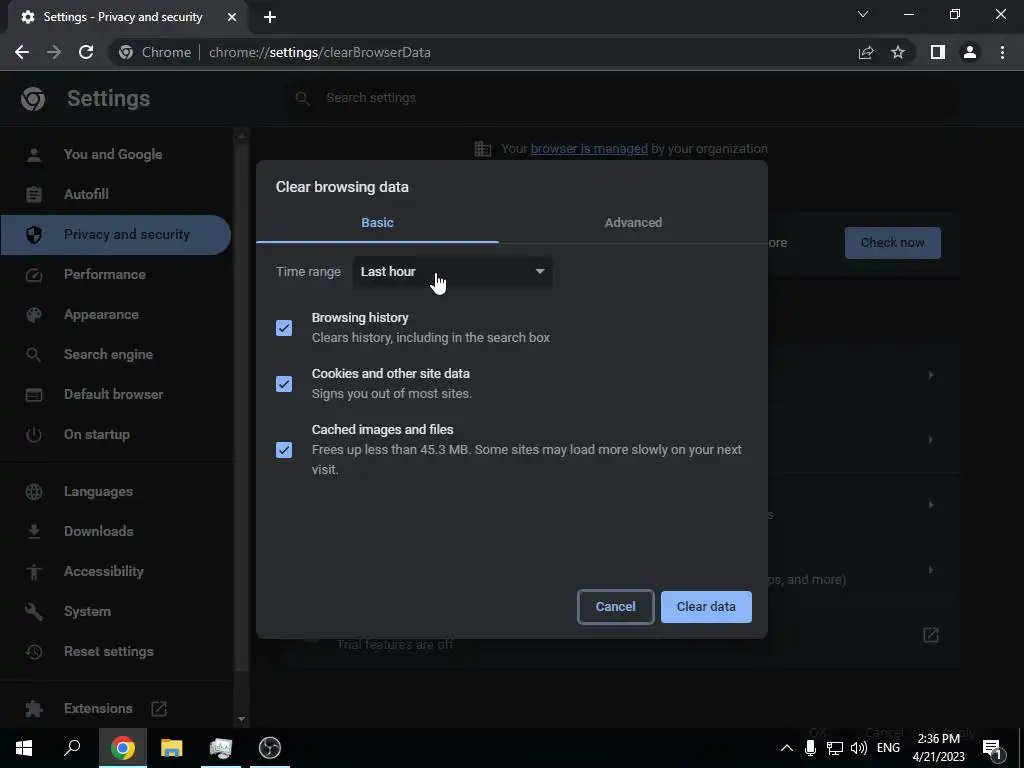Screen dimensions: 1024x768
Task: Open notification center icon
Action: pos(992,748)
